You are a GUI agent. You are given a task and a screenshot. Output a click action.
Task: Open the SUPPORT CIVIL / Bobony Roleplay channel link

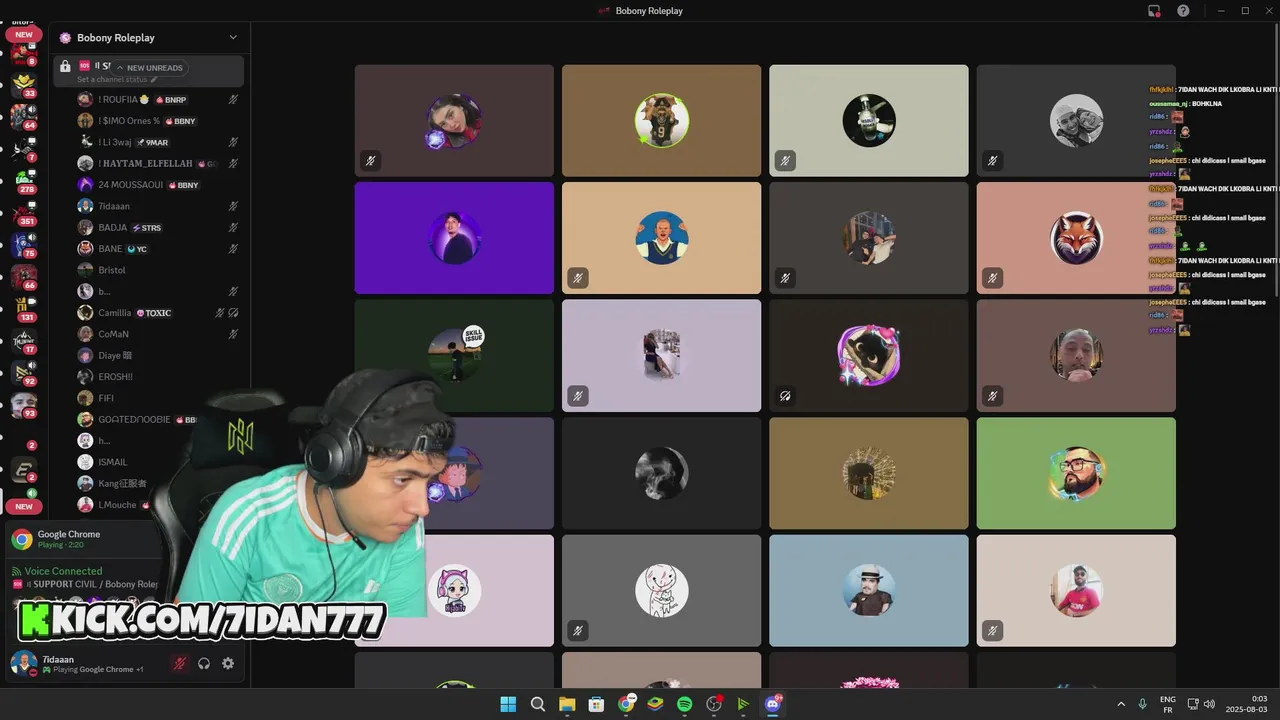point(92,584)
